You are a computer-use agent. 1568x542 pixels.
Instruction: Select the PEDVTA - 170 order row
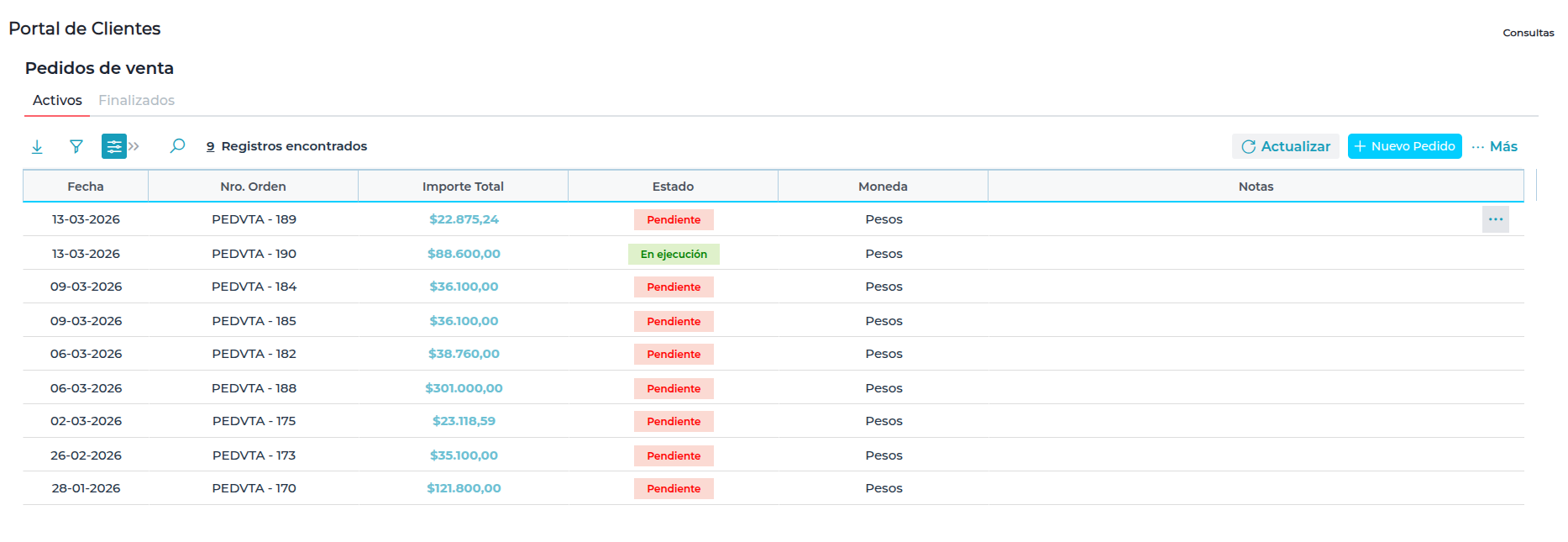(x=254, y=488)
